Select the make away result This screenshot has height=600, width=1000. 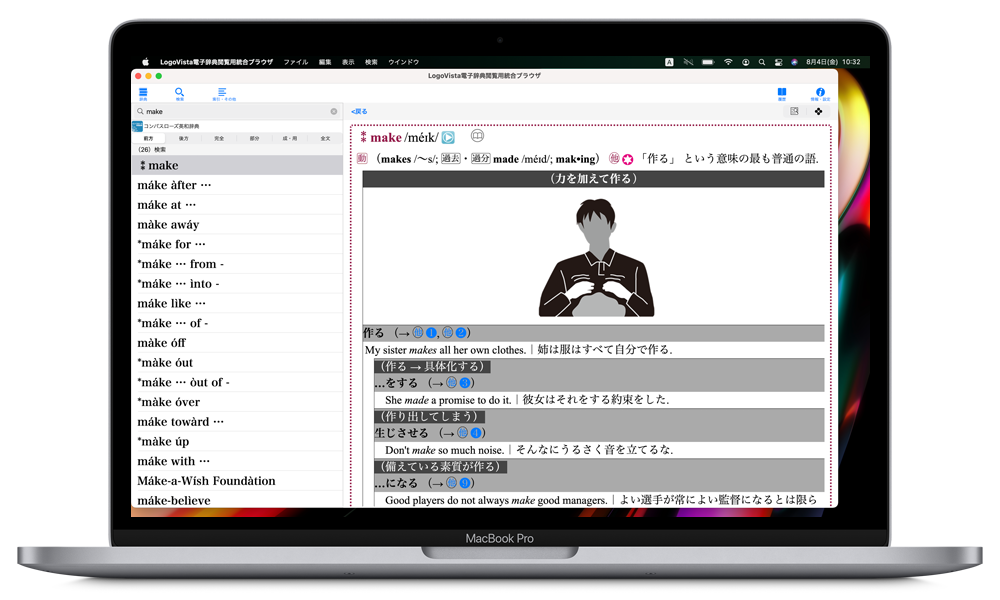[x=237, y=224]
